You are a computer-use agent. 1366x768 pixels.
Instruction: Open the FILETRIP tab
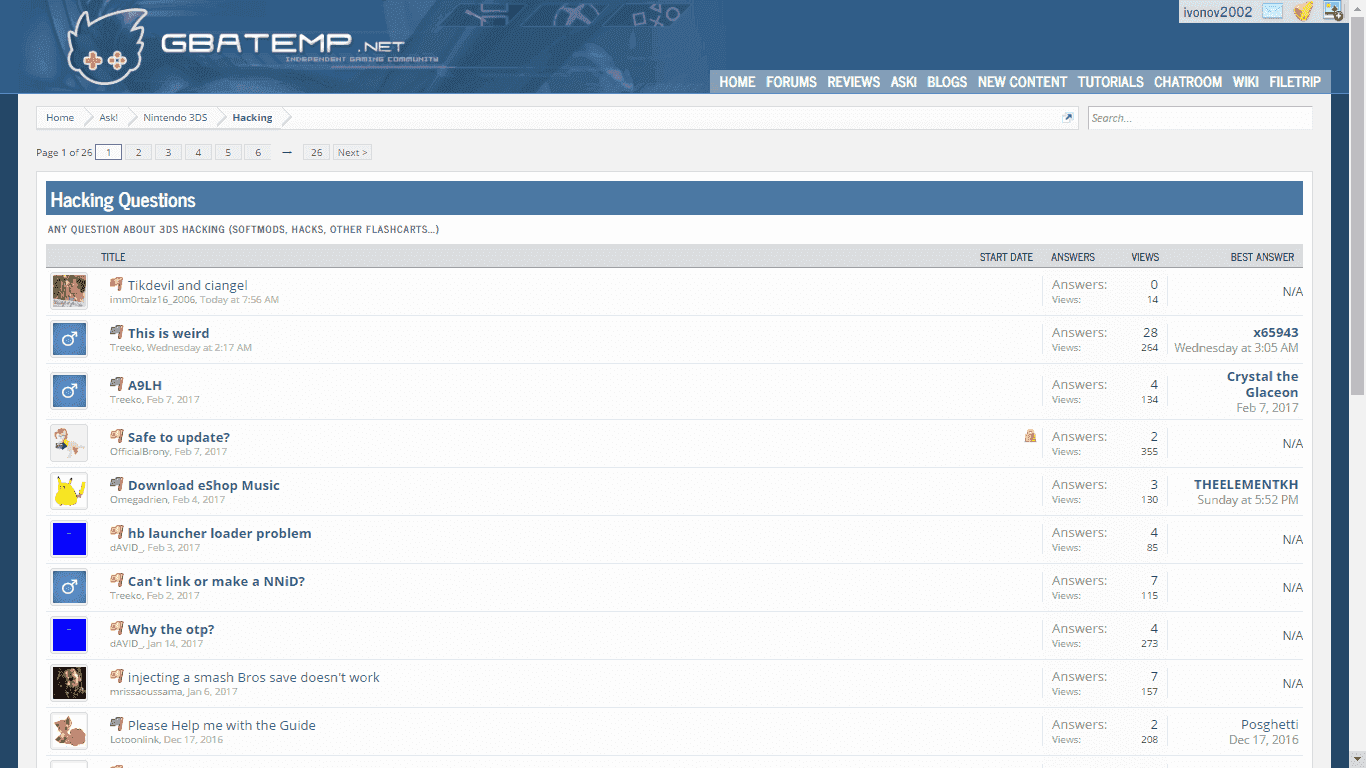click(1295, 82)
